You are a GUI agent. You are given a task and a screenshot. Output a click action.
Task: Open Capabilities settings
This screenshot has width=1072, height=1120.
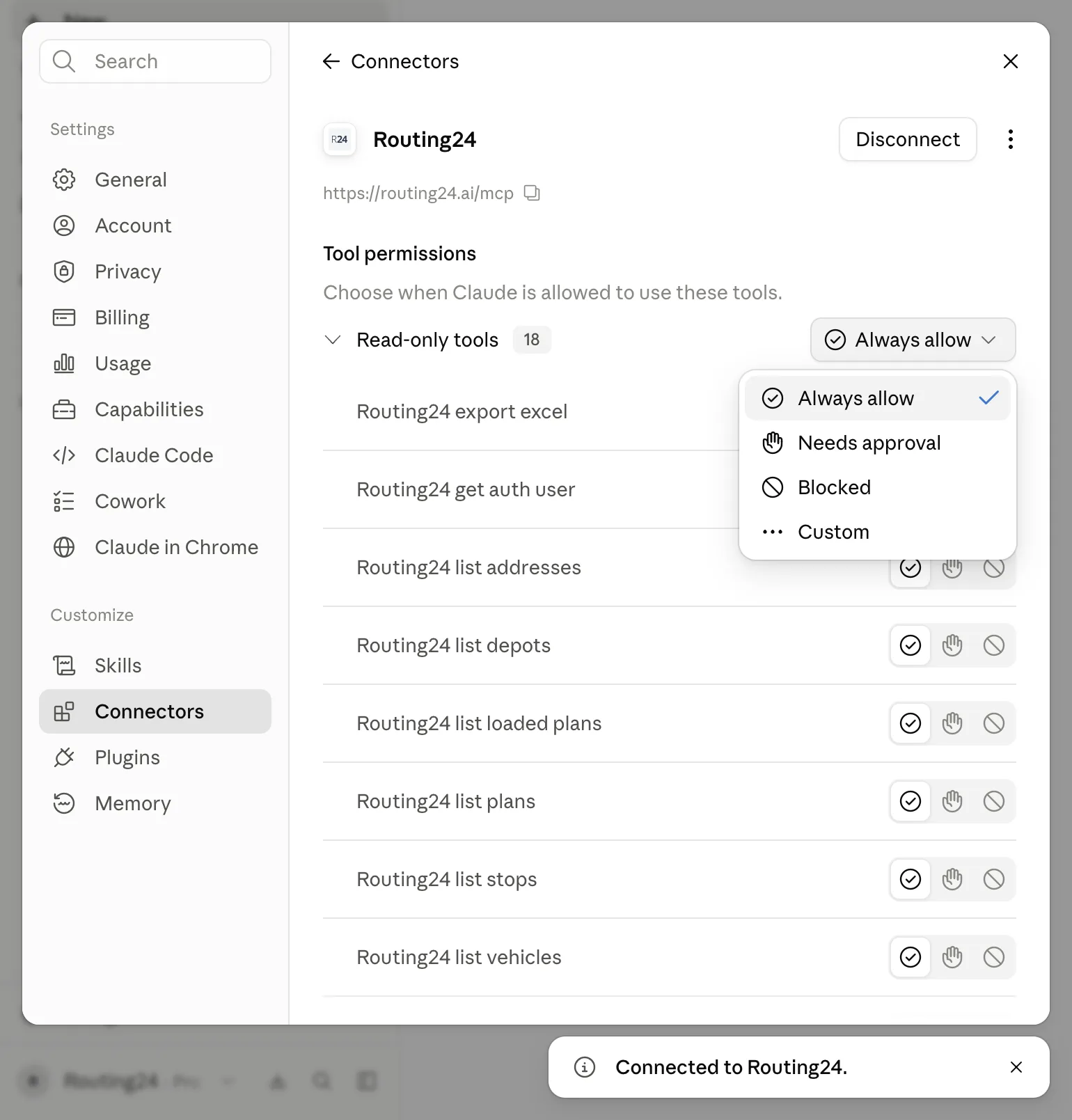[x=155, y=409]
